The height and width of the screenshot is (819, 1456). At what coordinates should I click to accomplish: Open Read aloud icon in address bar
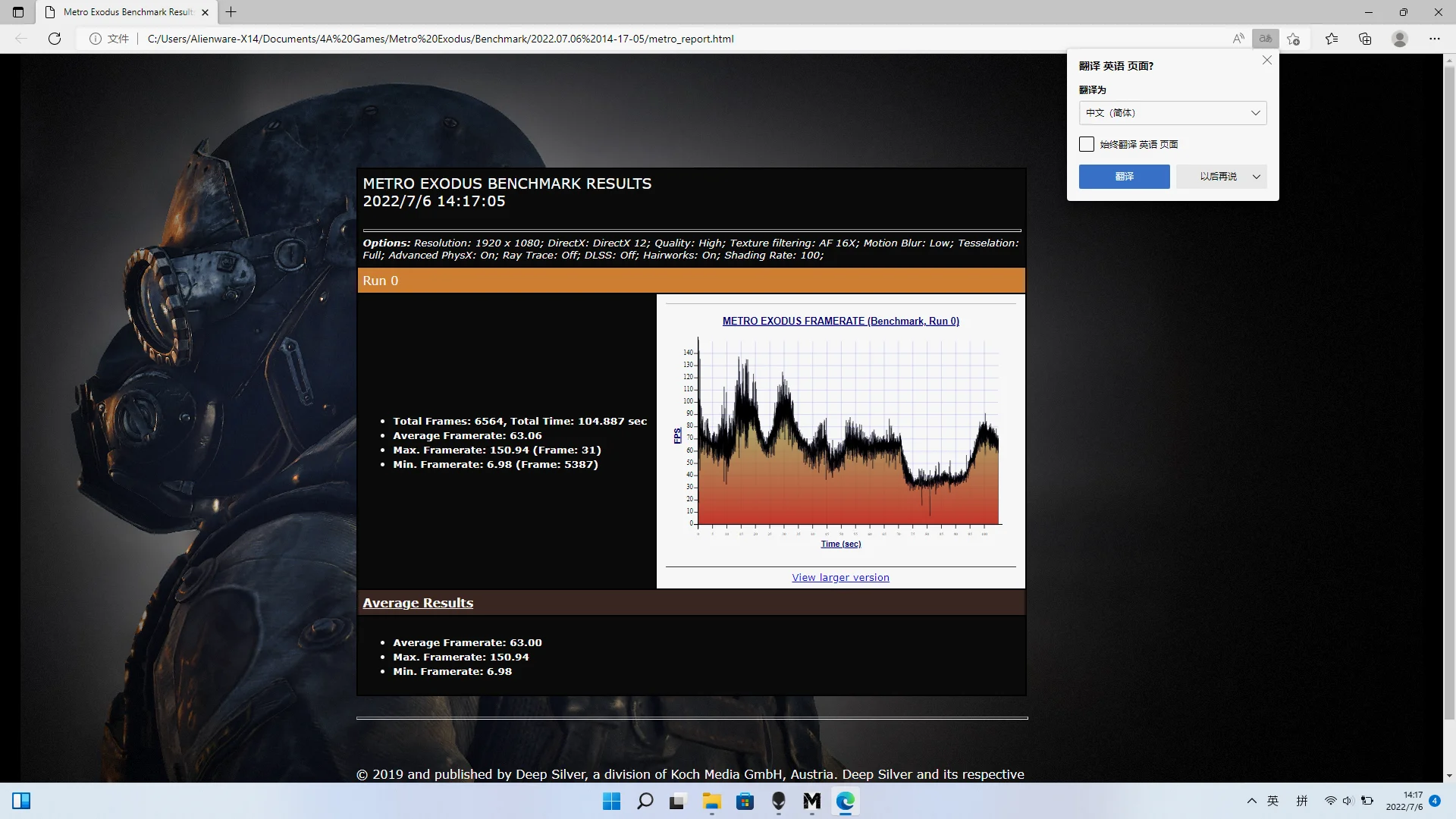[1238, 39]
